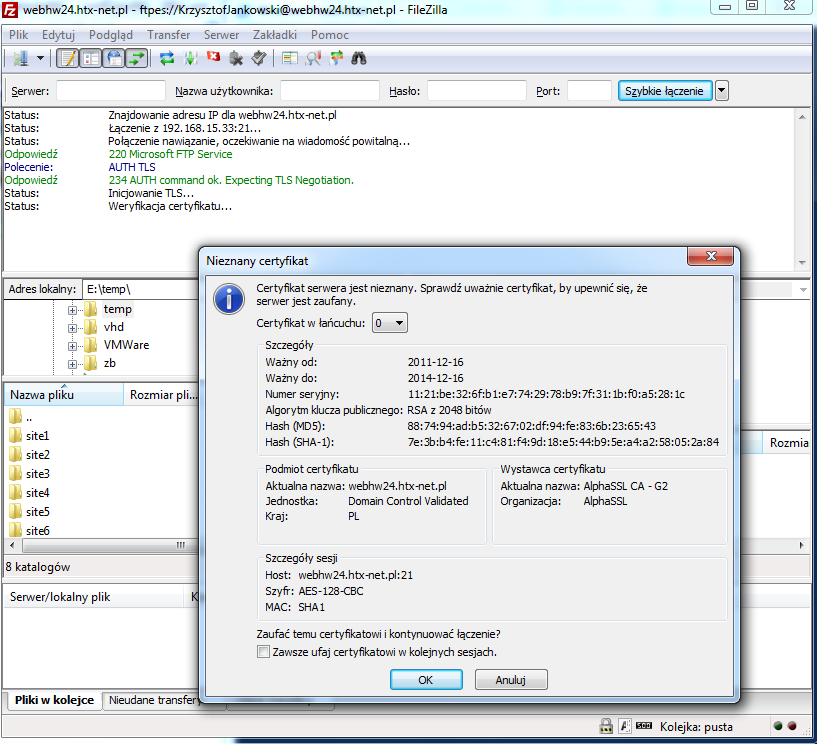This screenshot has height=744, width=817.
Task: Open the filename filters magnifier icon
Action: (313, 58)
